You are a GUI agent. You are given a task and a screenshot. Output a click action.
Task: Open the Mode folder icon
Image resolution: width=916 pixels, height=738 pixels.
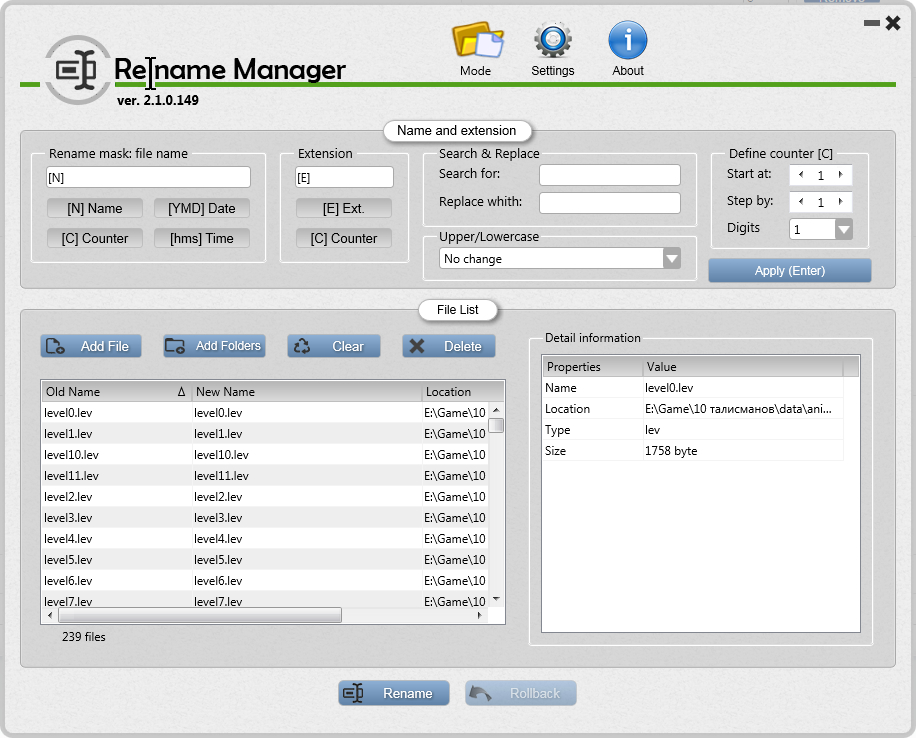pyautogui.click(x=476, y=43)
